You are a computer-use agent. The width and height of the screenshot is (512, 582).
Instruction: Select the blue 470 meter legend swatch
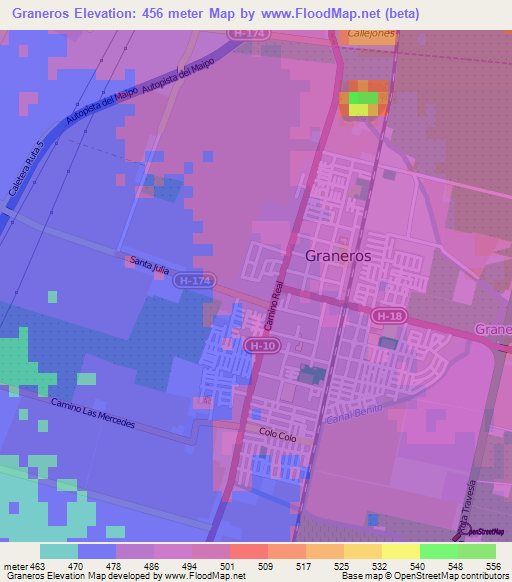97,552
